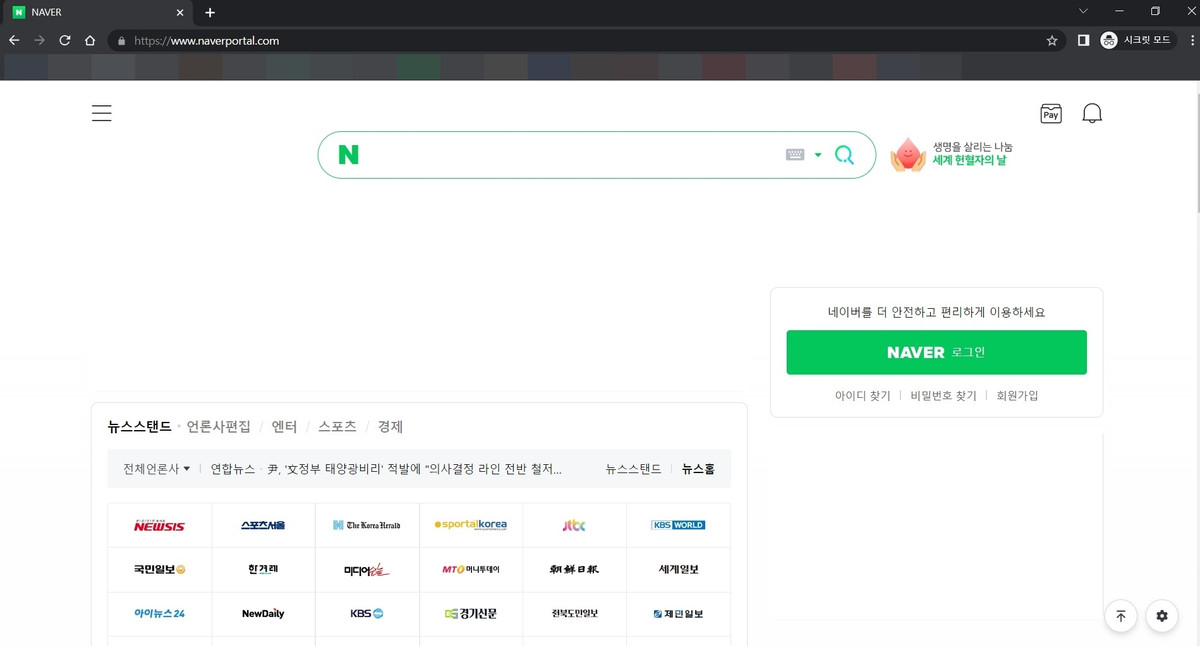Click the green NAVER 로그인 button
Image resolution: width=1200 pixels, height=646 pixels.
pyautogui.click(x=936, y=353)
